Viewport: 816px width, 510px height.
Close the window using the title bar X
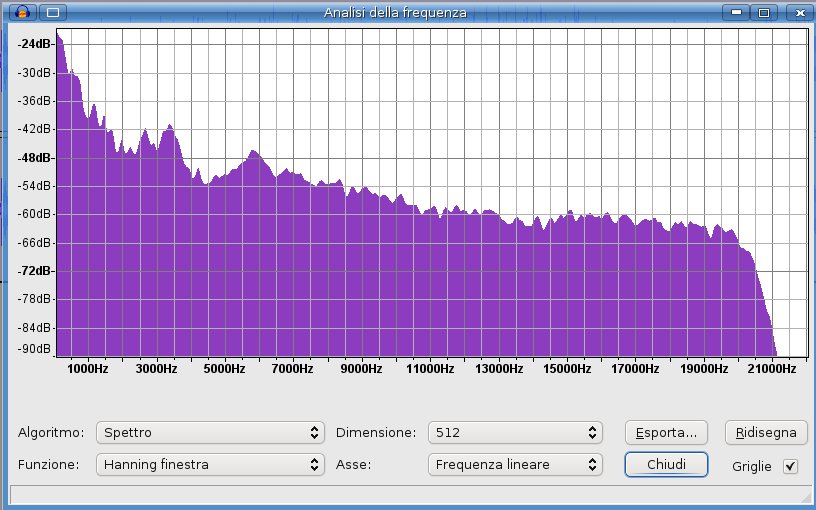click(x=792, y=12)
